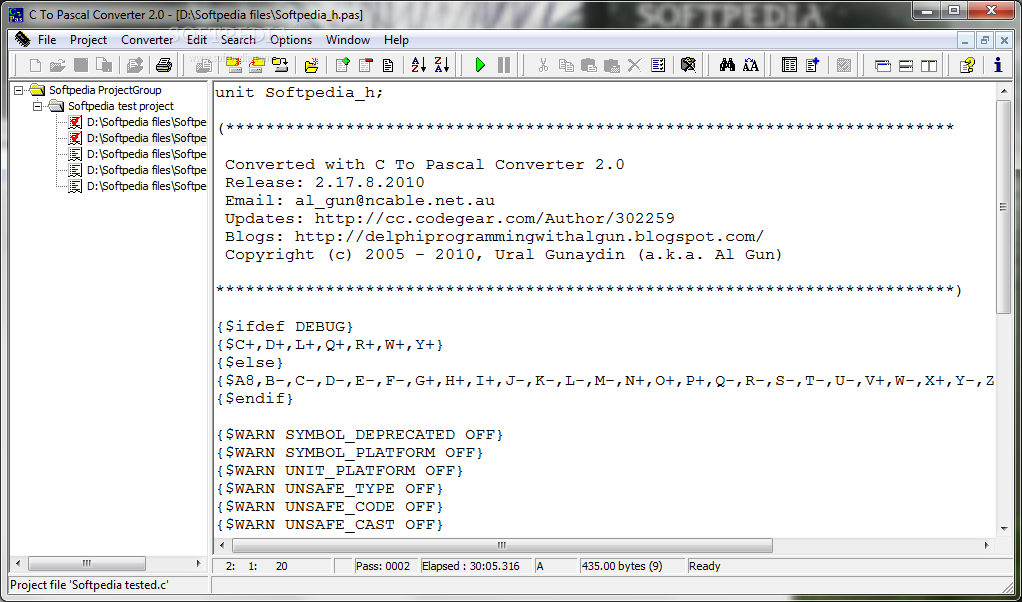This screenshot has width=1022, height=602.
Task: Click the scissors Cut icon
Action: pyautogui.click(x=543, y=64)
